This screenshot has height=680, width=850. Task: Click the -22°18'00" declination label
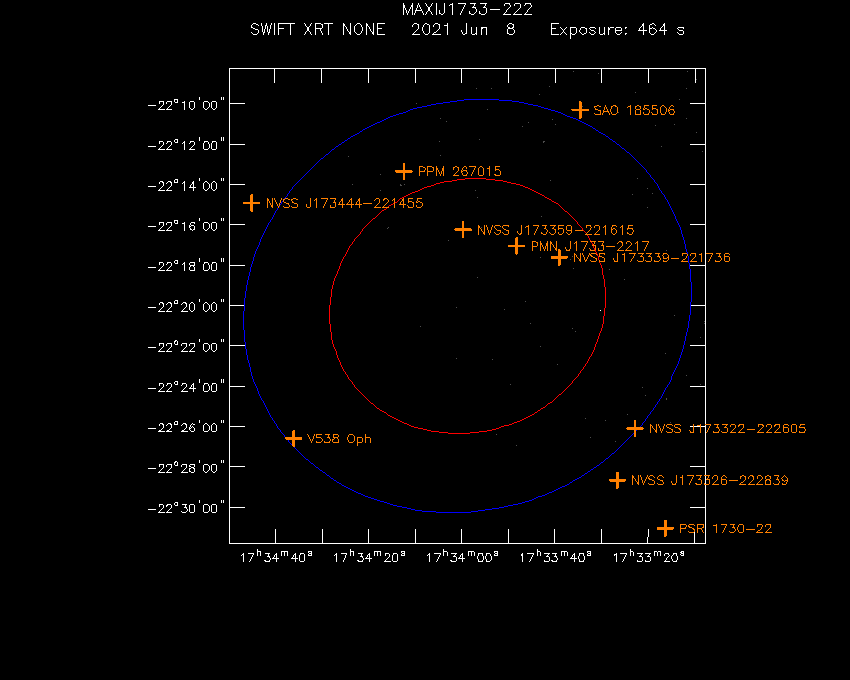(x=186, y=266)
